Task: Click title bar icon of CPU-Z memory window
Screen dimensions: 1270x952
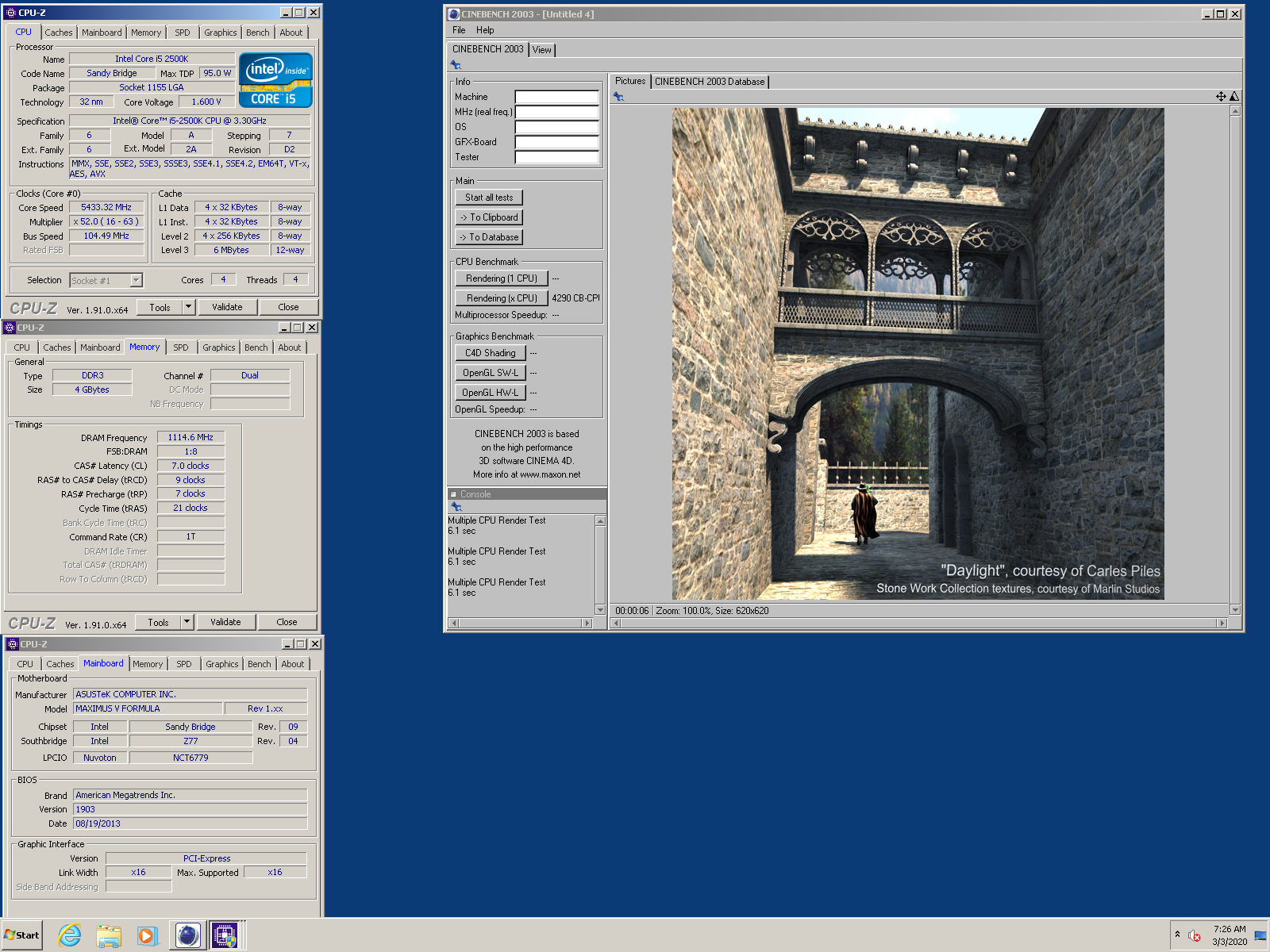Action: 10,328
